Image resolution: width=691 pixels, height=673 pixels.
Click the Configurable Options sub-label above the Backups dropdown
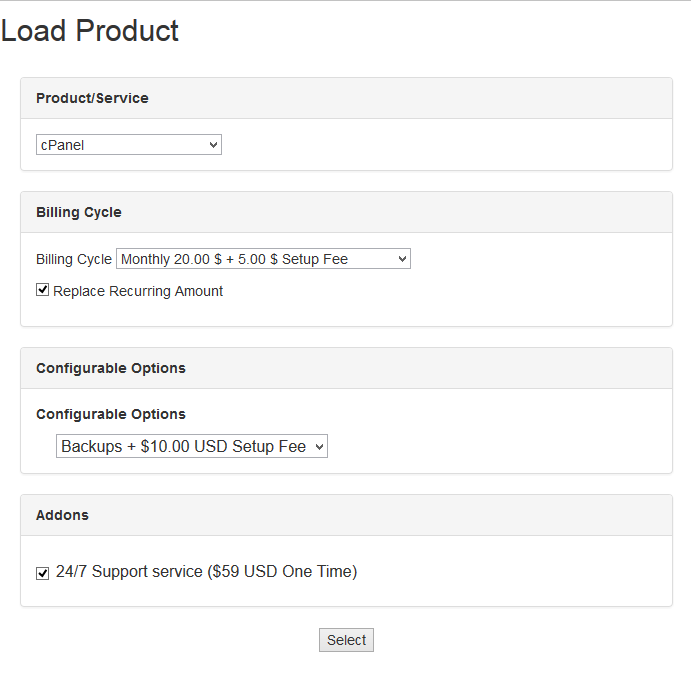coord(111,414)
